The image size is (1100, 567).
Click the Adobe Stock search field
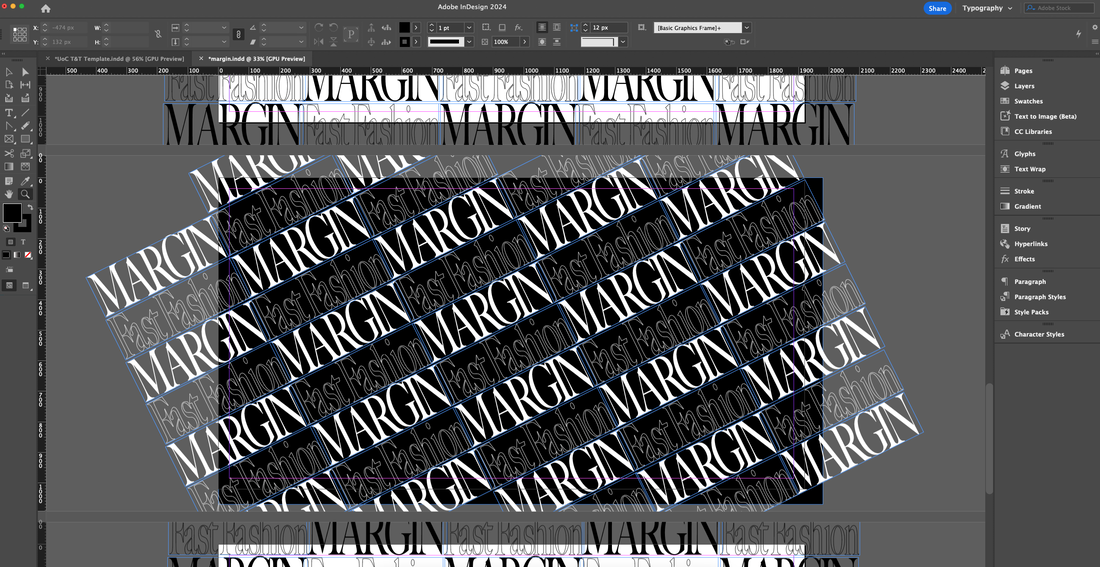click(x=1059, y=8)
